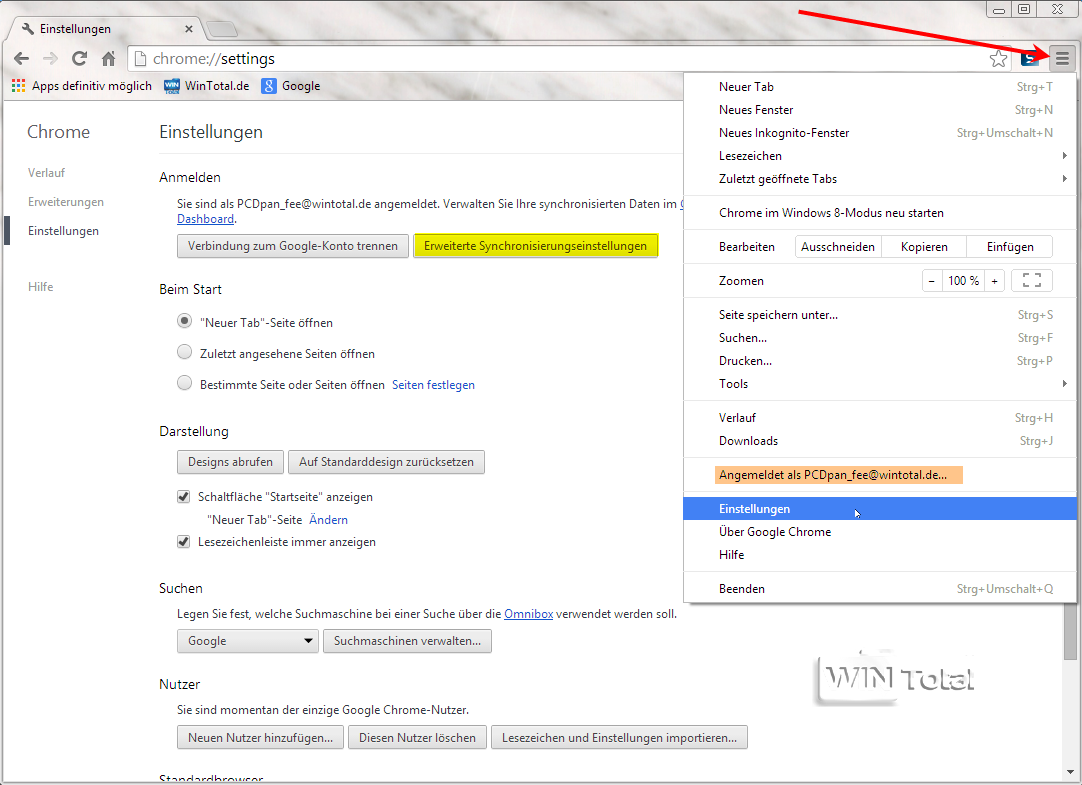1082x785 pixels.
Task: Click the page vertical scrollbar thumb
Action: (x=1070, y=631)
